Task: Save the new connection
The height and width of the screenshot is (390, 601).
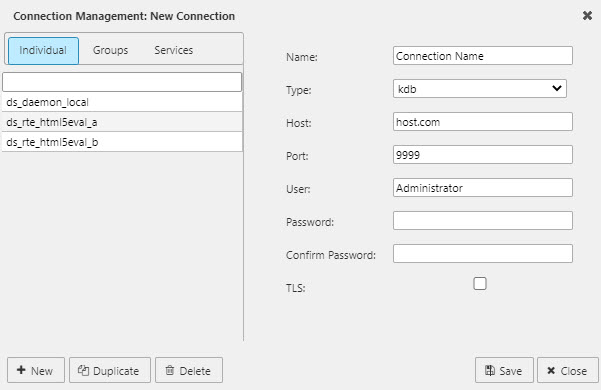Action: pyautogui.click(x=504, y=370)
